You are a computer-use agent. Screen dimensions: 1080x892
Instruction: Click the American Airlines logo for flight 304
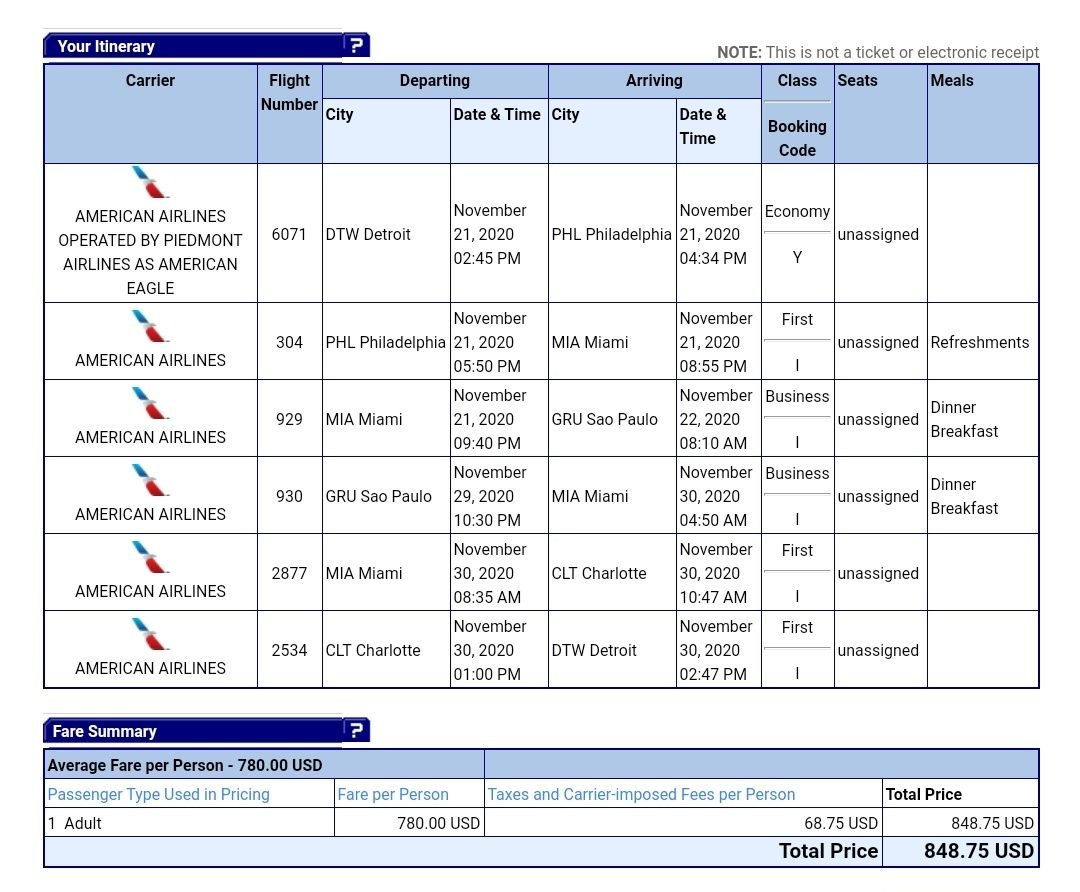point(150,326)
